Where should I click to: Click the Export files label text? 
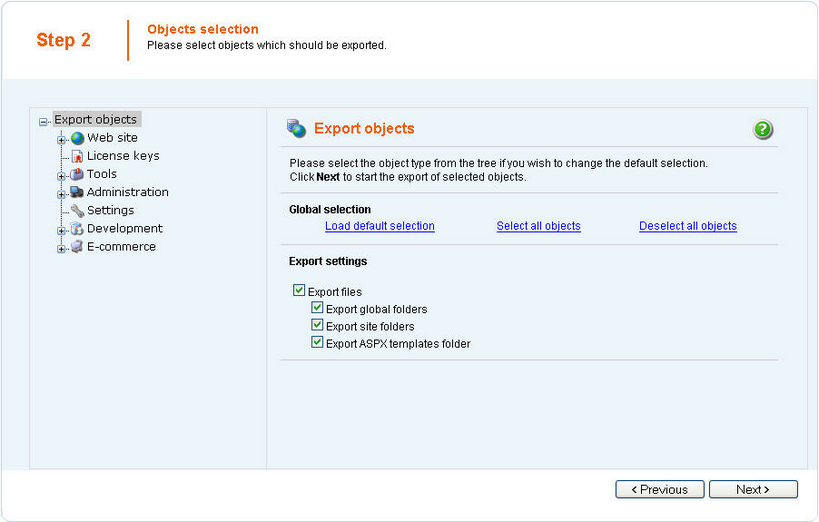coord(335,292)
